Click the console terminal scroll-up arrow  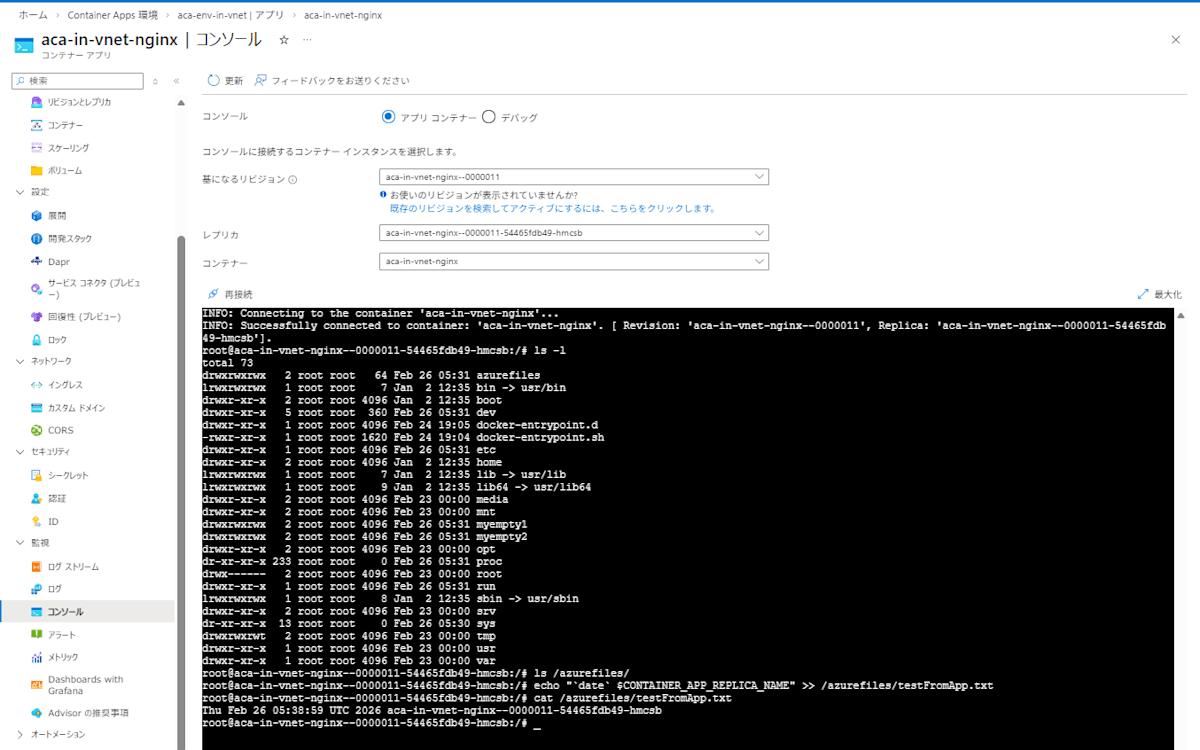point(1181,316)
